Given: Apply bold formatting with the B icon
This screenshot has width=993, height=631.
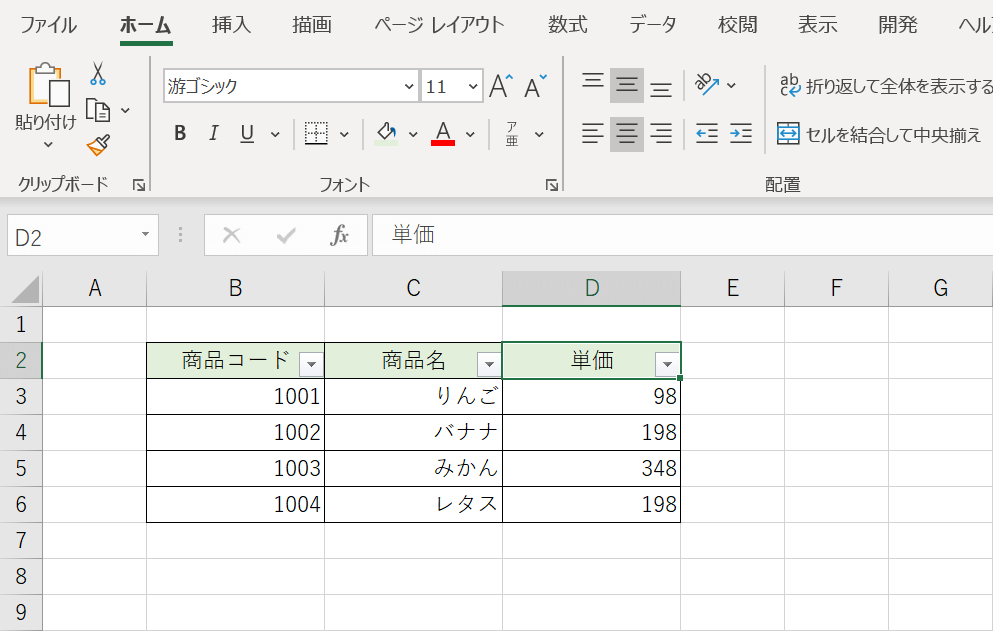Looking at the screenshot, I should [x=180, y=132].
